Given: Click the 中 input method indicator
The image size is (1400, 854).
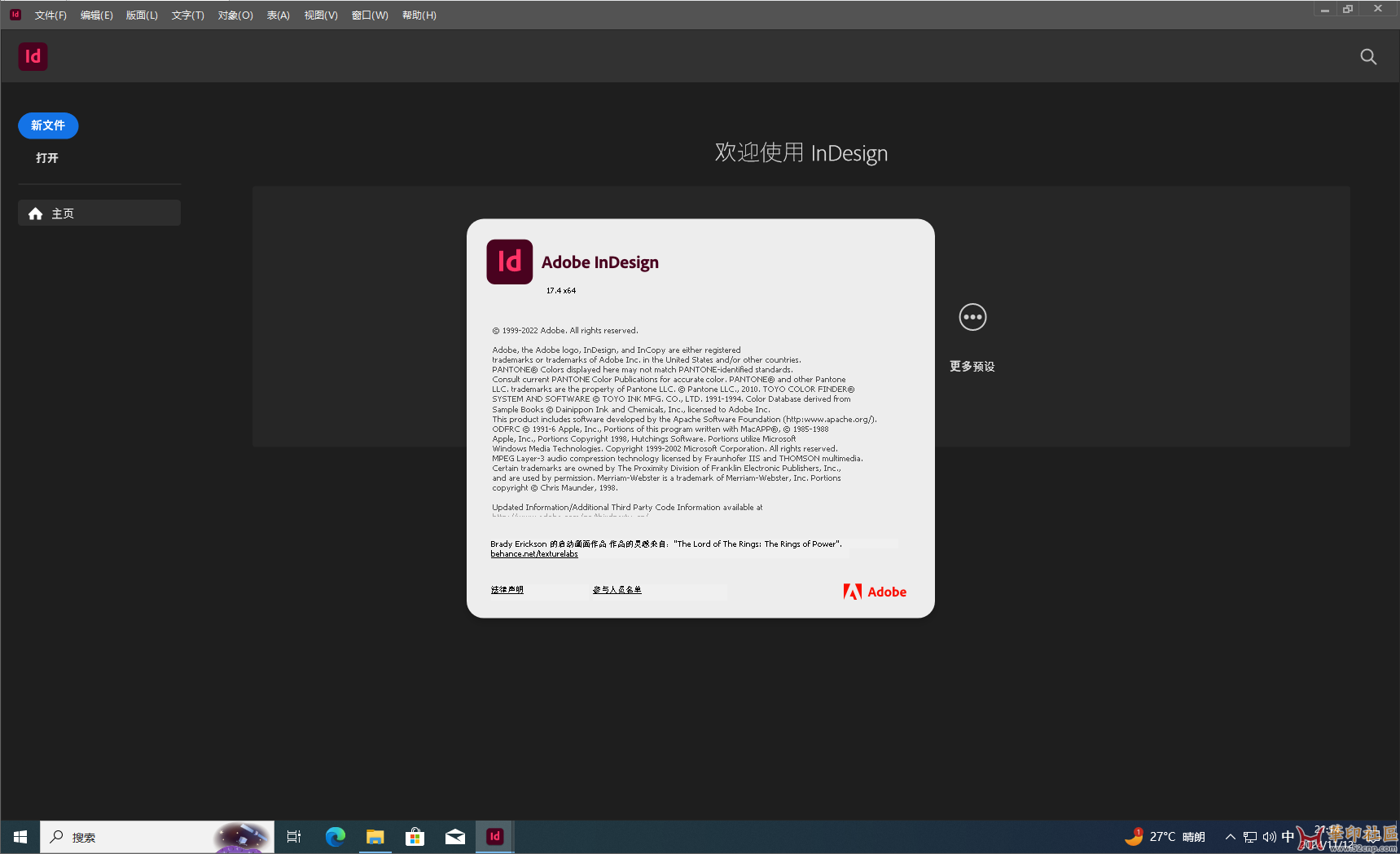Looking at the screenshot, I should (x=1288, y=837).
